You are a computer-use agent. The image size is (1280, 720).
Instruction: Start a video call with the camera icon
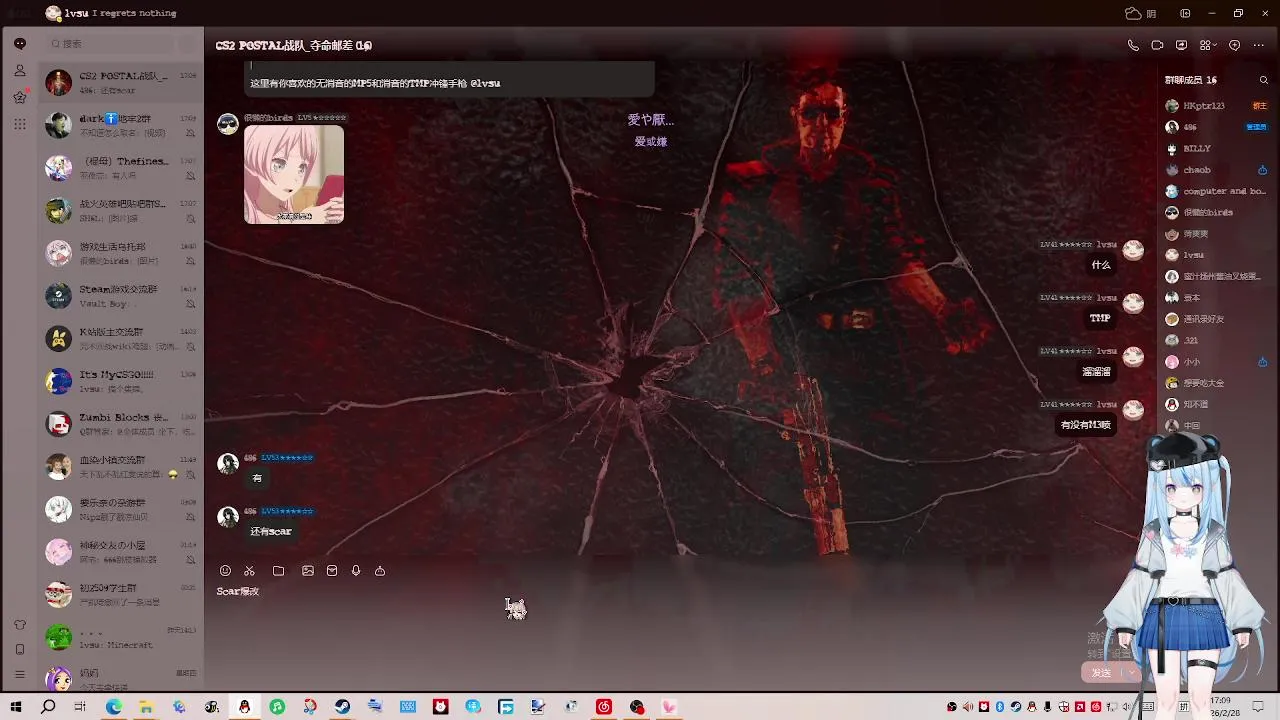pos(1157,45)
